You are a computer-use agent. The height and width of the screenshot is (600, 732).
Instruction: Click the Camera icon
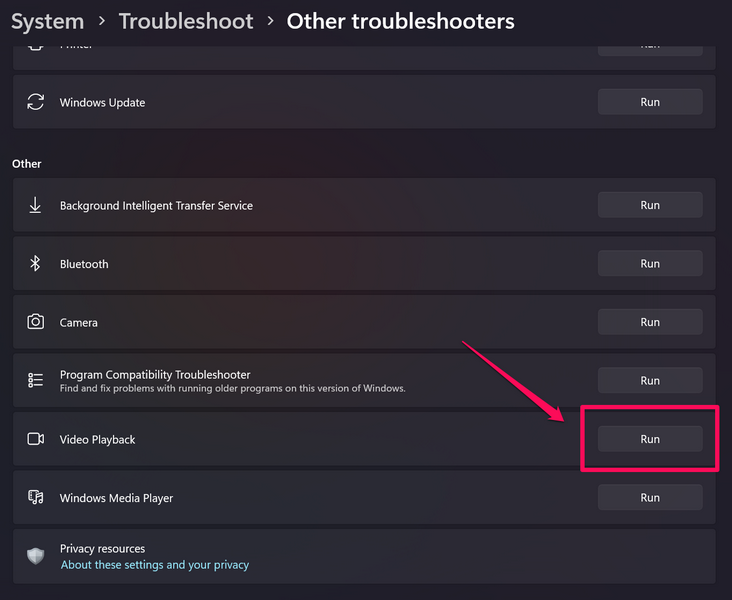pyautogui.click(x=36, y=322)
